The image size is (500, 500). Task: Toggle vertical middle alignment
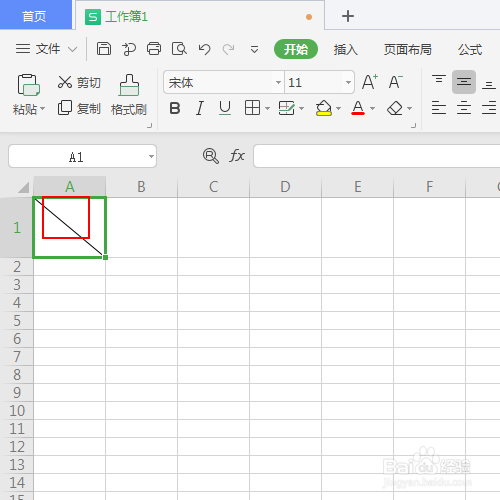tap(464, 82)
